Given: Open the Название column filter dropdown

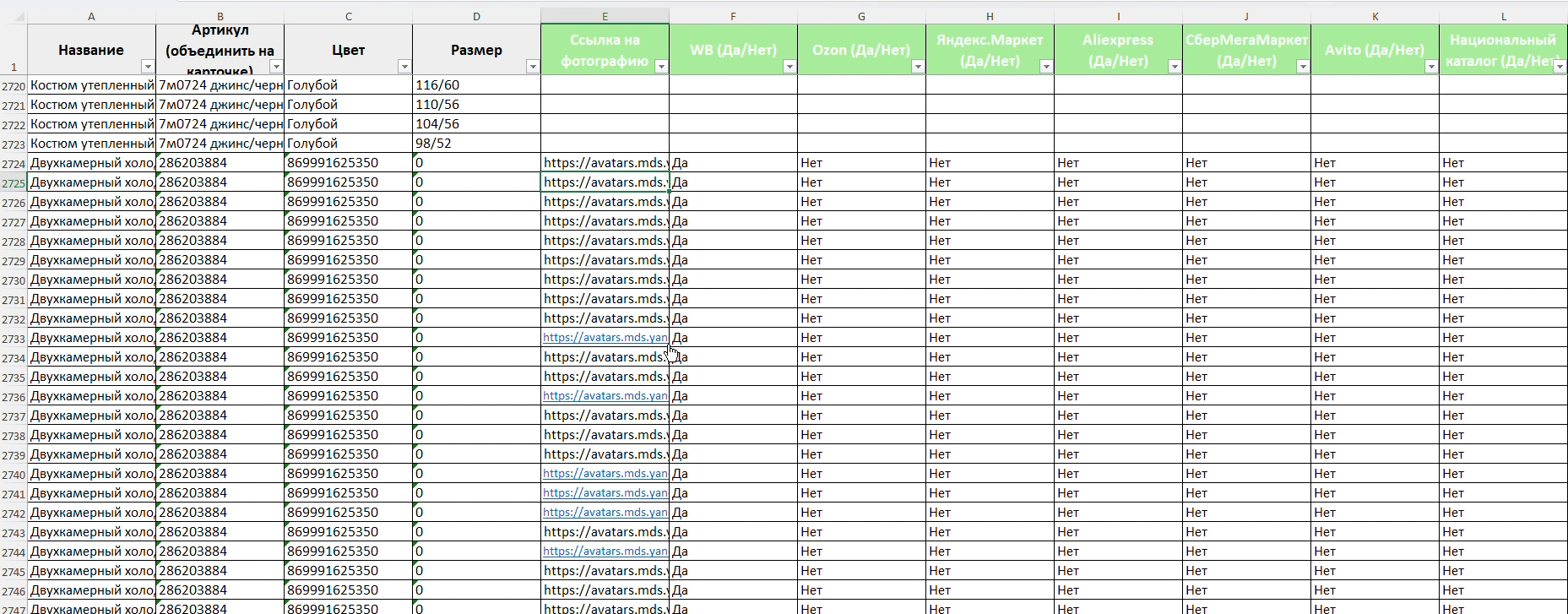Looking at the screenshot, I should 148,67.
